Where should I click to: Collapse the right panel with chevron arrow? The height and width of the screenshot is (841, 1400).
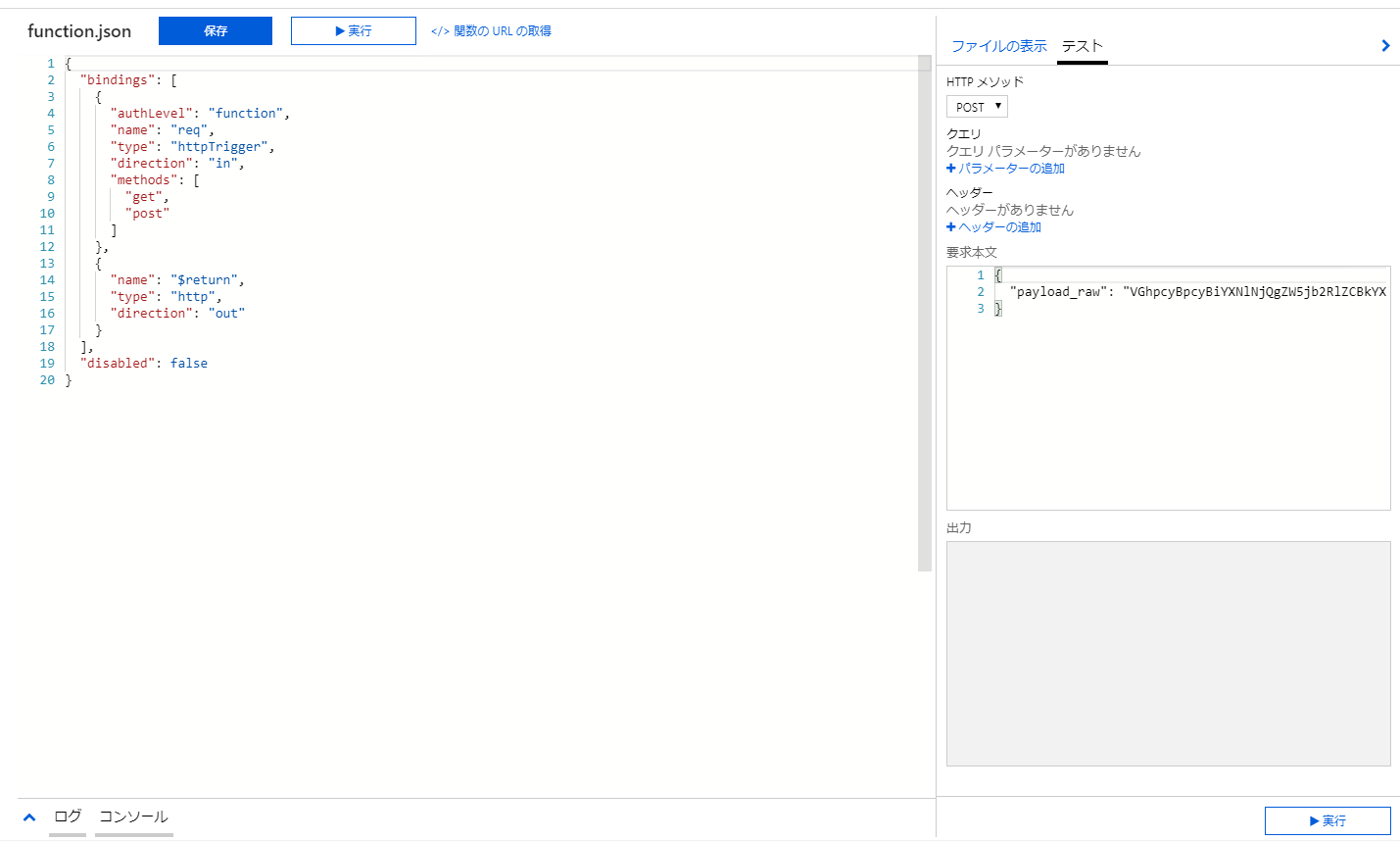point(1385,46)
